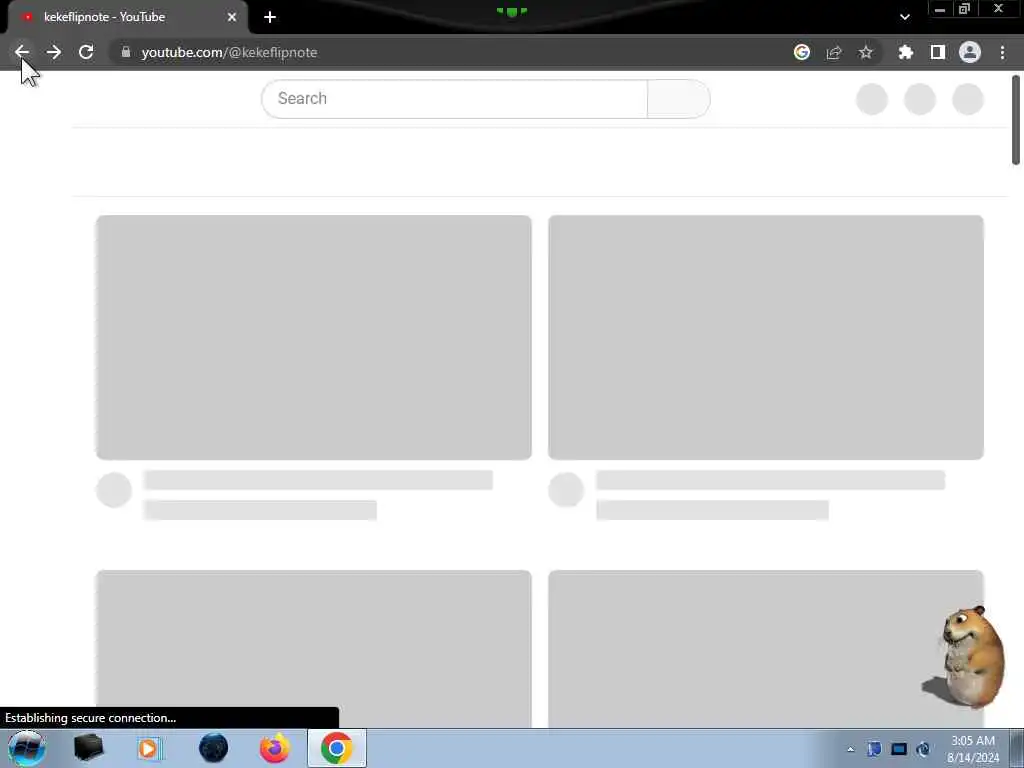
Task: Click the Google icon in the address bar
Action: (802, 52)
